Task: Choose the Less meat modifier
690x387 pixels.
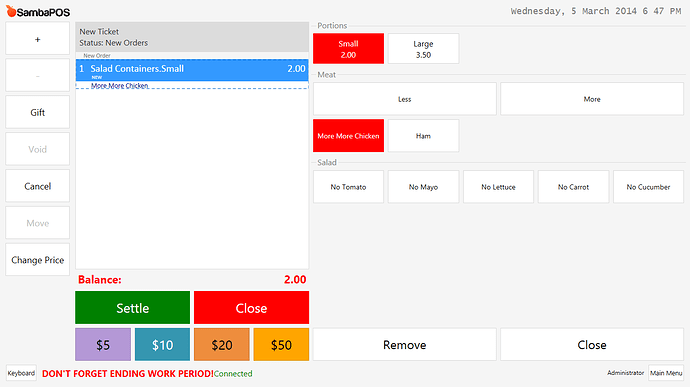Action: tap(404, 99)
